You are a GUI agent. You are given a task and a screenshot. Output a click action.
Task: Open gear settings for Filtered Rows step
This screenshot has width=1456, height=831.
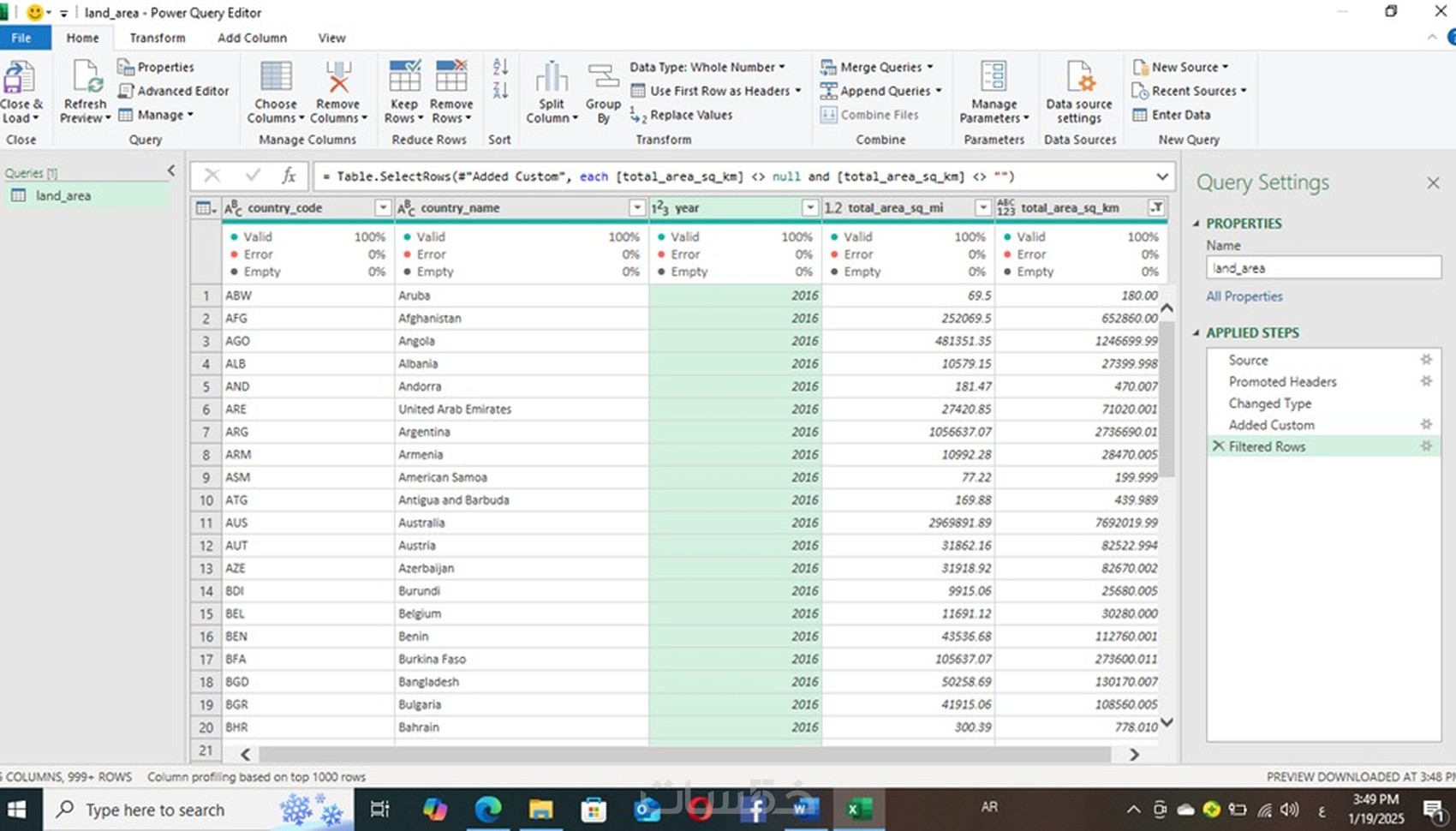click(x=1426, y=445)
